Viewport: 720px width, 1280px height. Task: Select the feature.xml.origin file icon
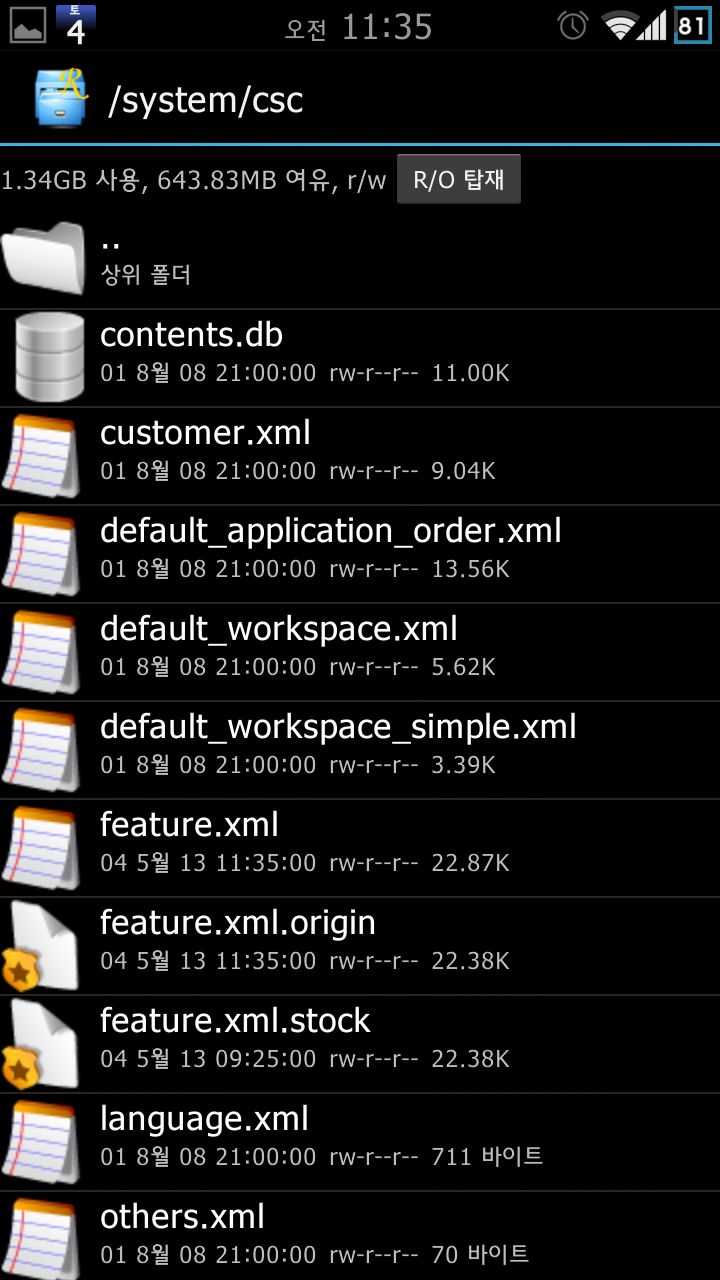click(42, 944)
